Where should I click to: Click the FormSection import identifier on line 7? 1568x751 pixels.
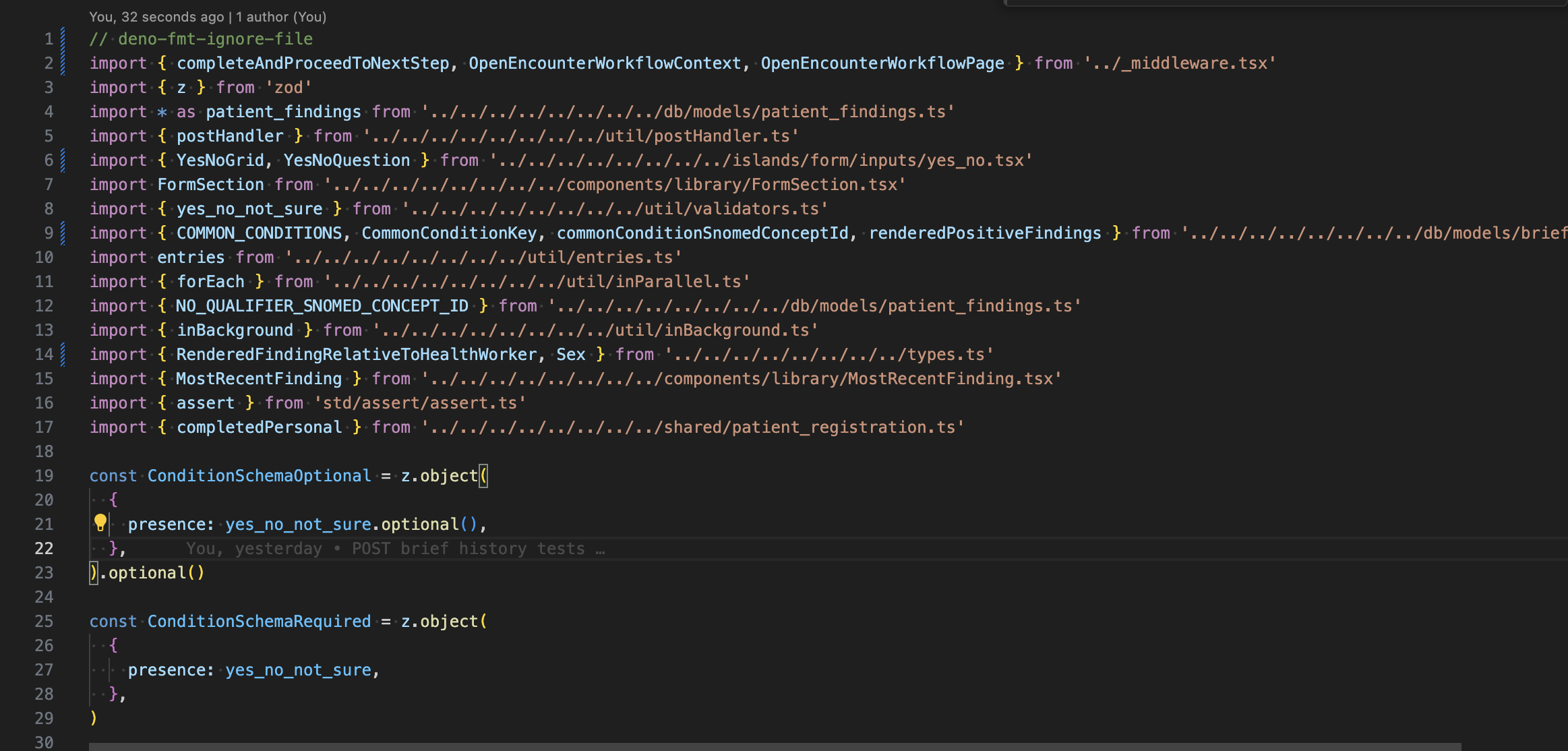210,184
